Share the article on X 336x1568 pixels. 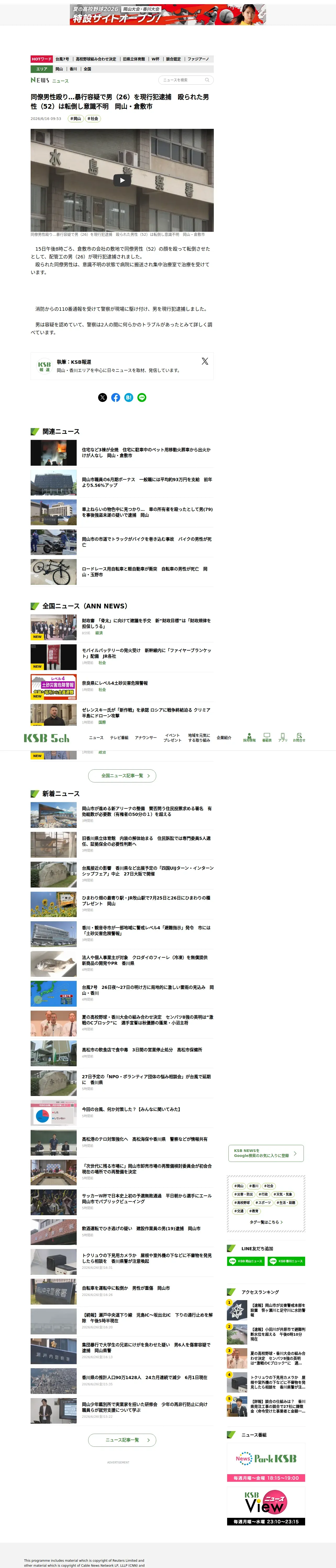pos(102,397)
